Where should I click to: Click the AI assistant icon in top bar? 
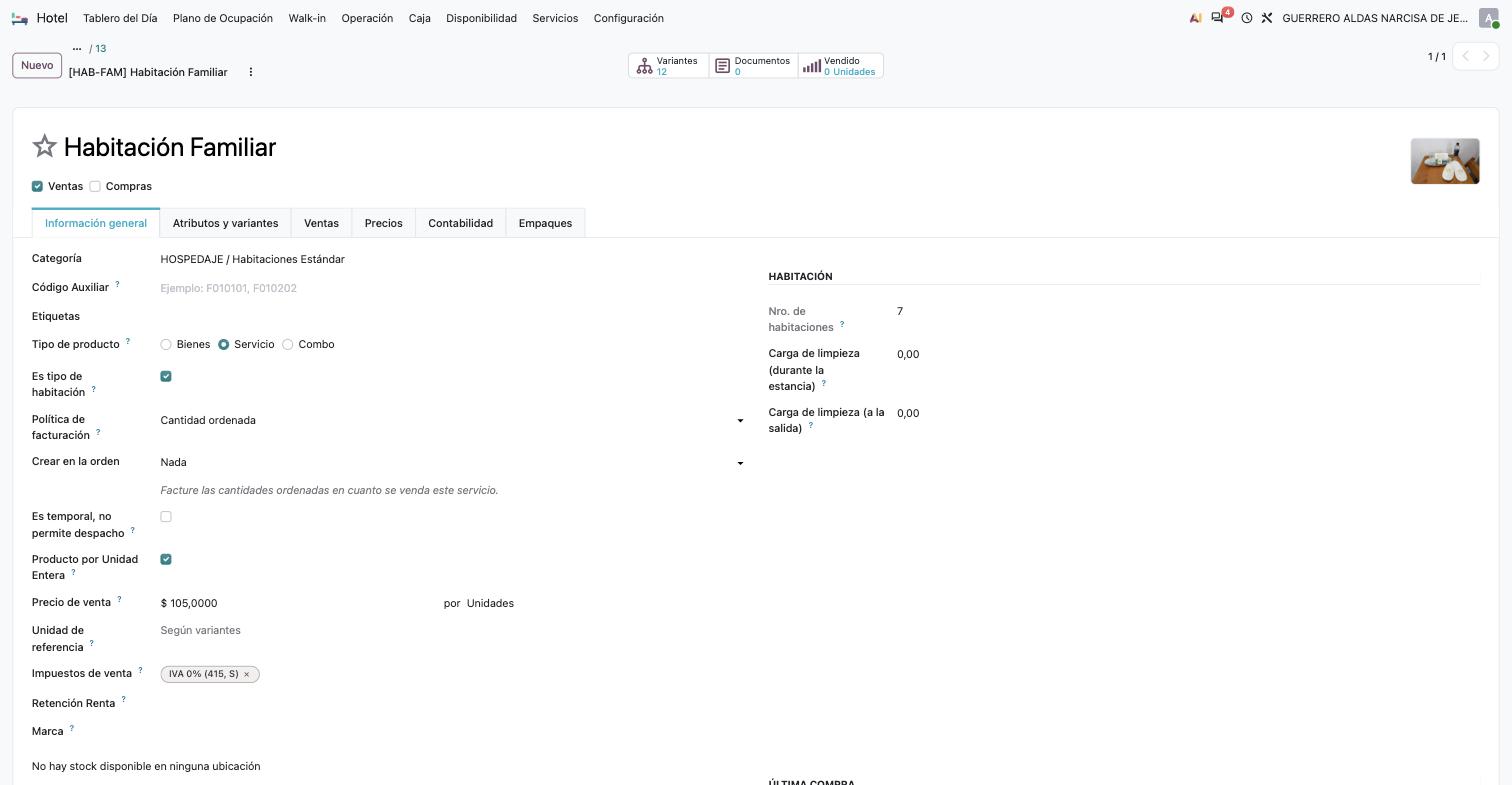[x=1196, y=18]
